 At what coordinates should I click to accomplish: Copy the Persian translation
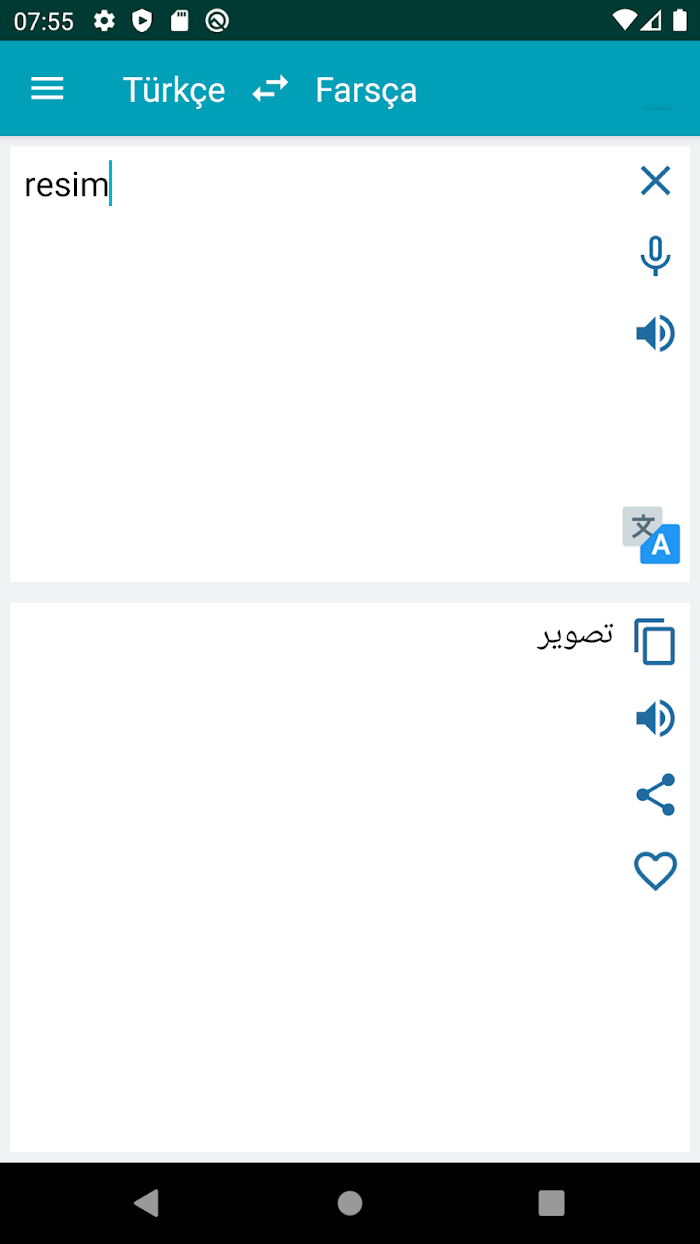[x=655, y=641]
